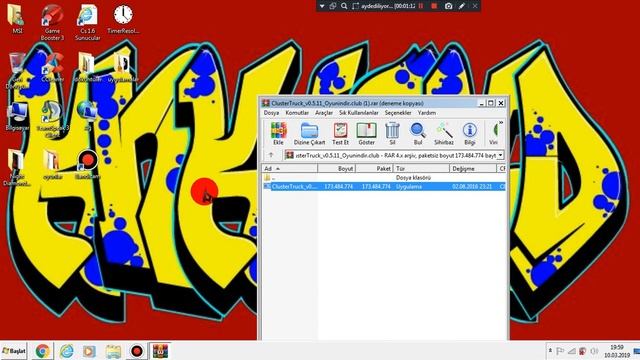Click the pencil draw icon in recorder bar

coord(462,6)
